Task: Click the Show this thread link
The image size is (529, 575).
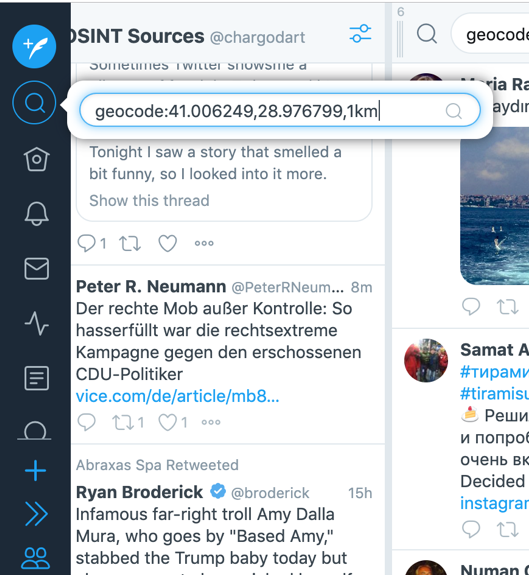Action: coord(149,201)
